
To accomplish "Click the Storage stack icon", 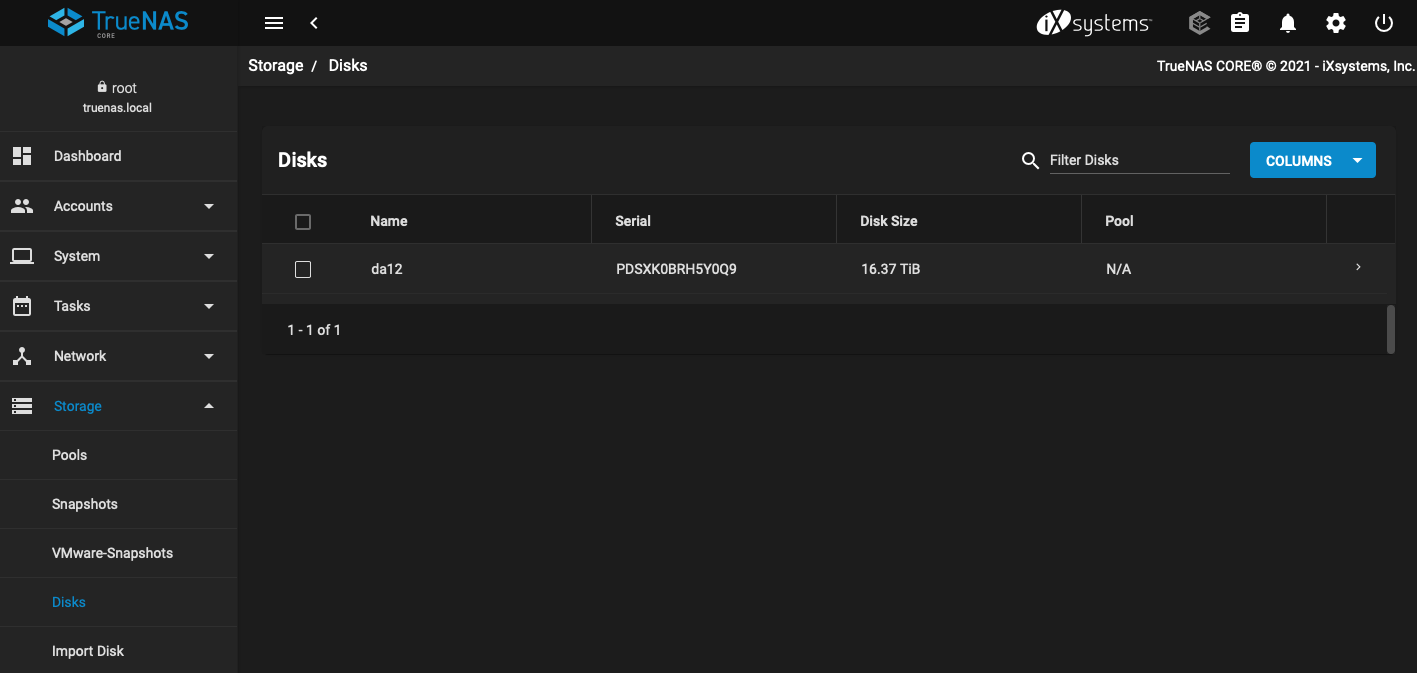I will [x=22, y=406].
